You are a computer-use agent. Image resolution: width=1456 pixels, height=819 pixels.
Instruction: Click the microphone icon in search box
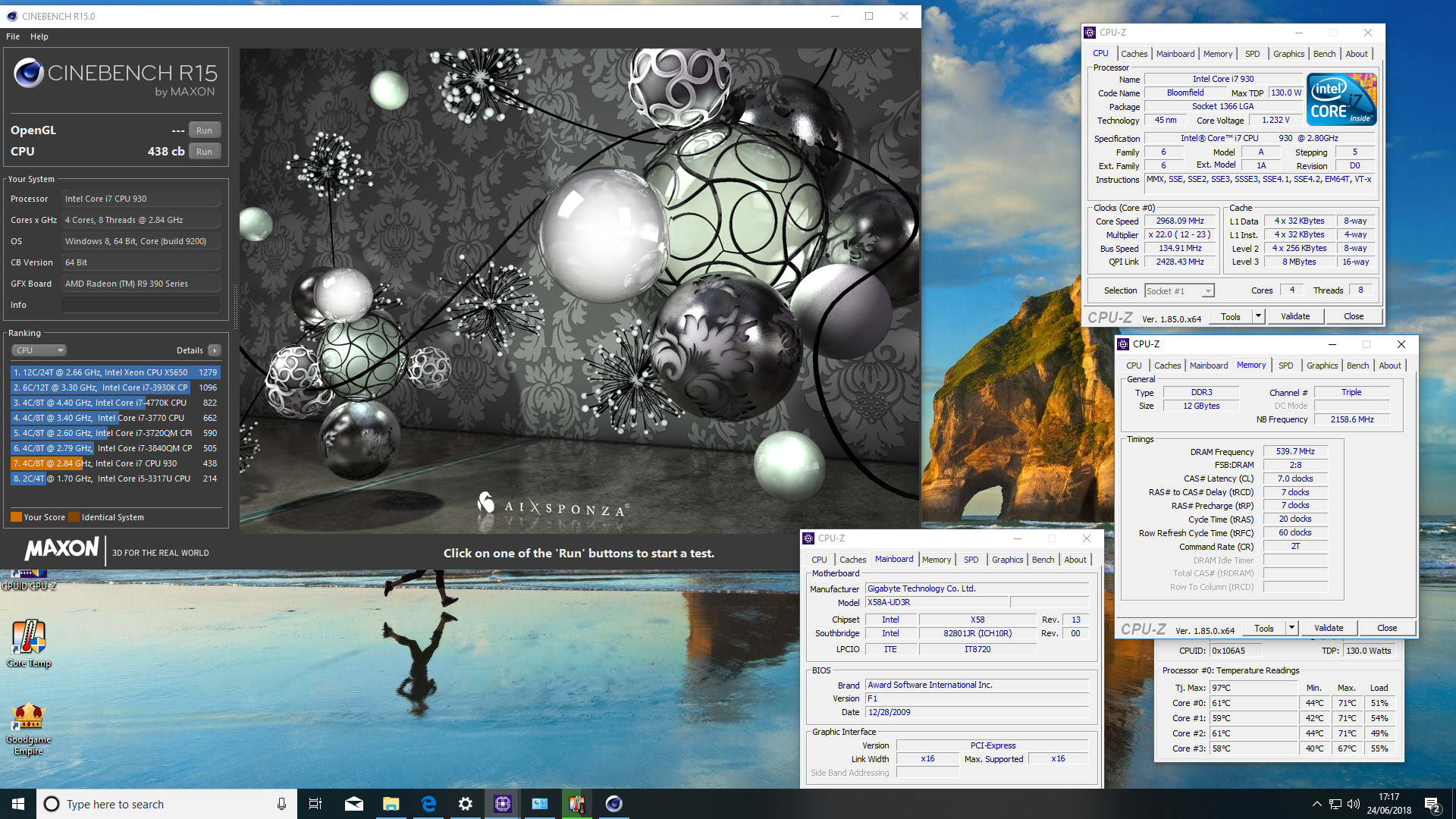click(x=281, y=804)
